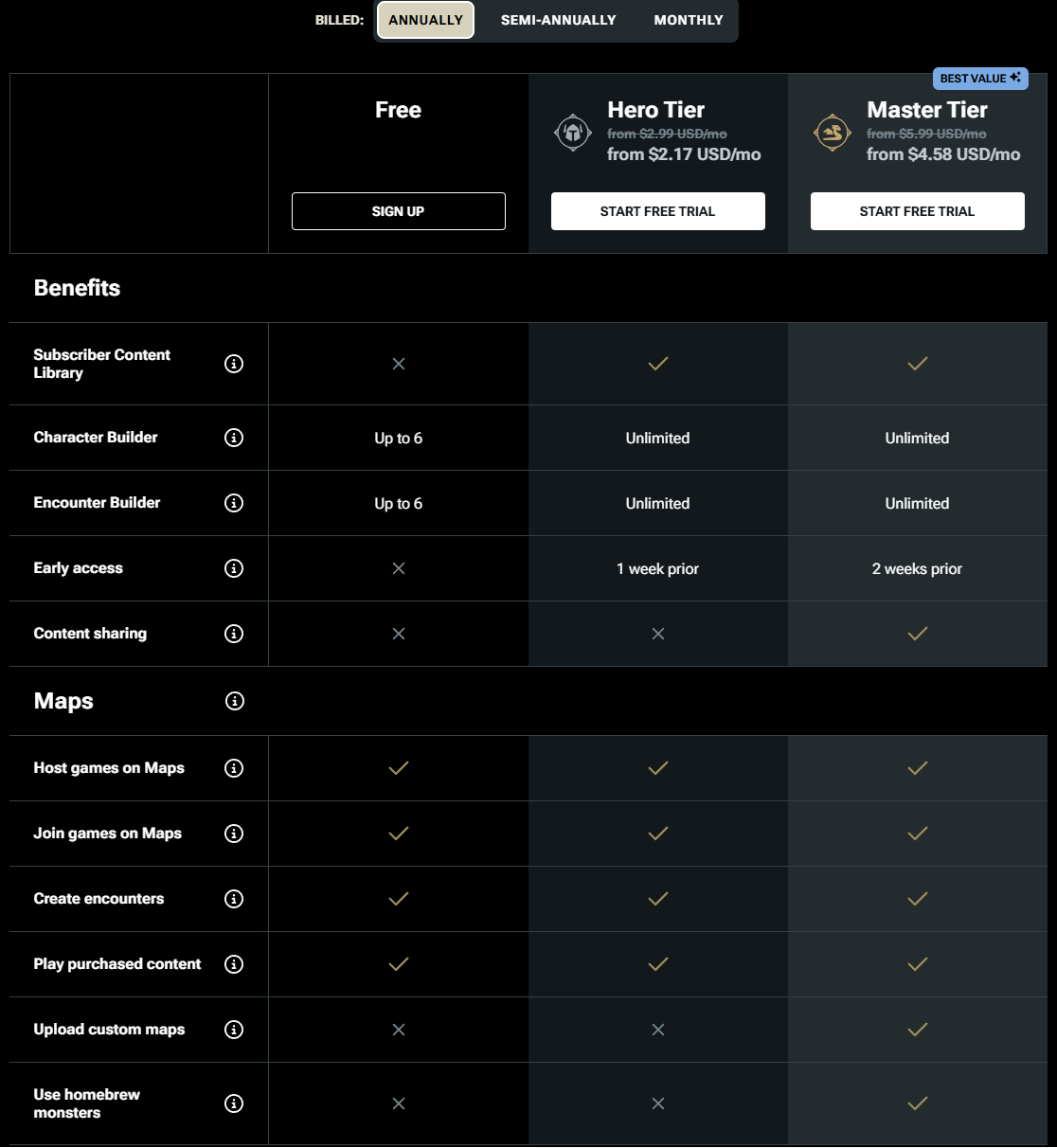Switch billing to Monthly

pos(689,20)
